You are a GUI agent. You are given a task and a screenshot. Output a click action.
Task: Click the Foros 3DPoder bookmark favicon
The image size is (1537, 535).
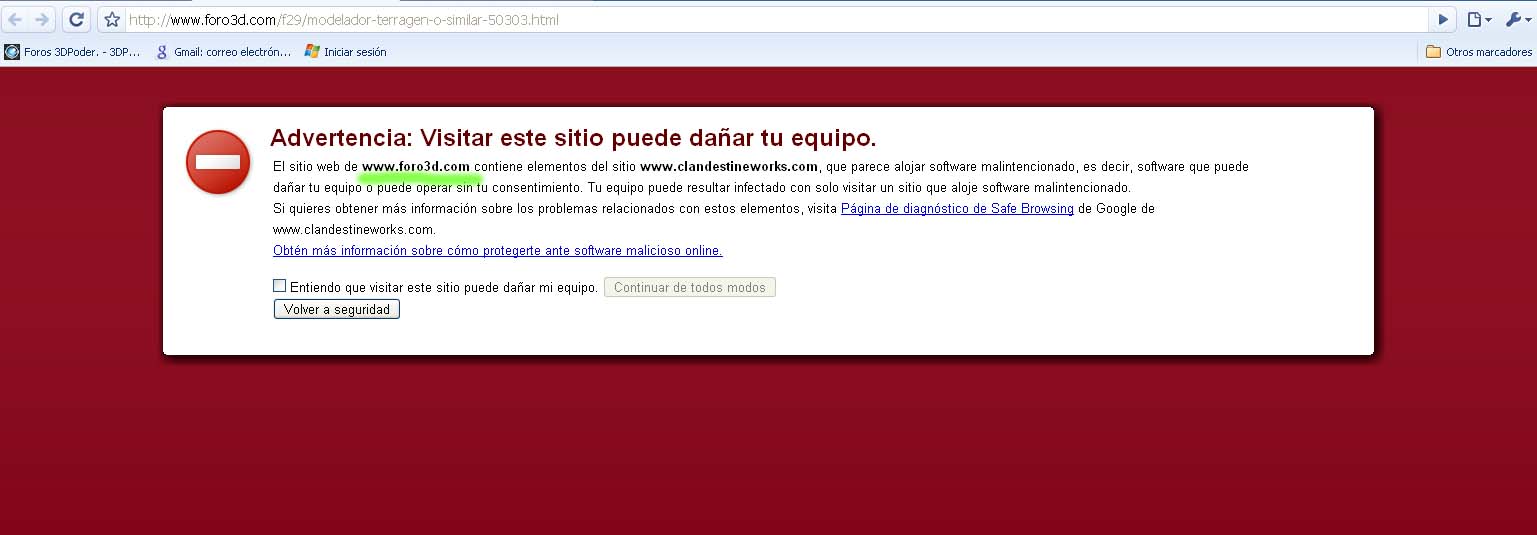(12, 51)
